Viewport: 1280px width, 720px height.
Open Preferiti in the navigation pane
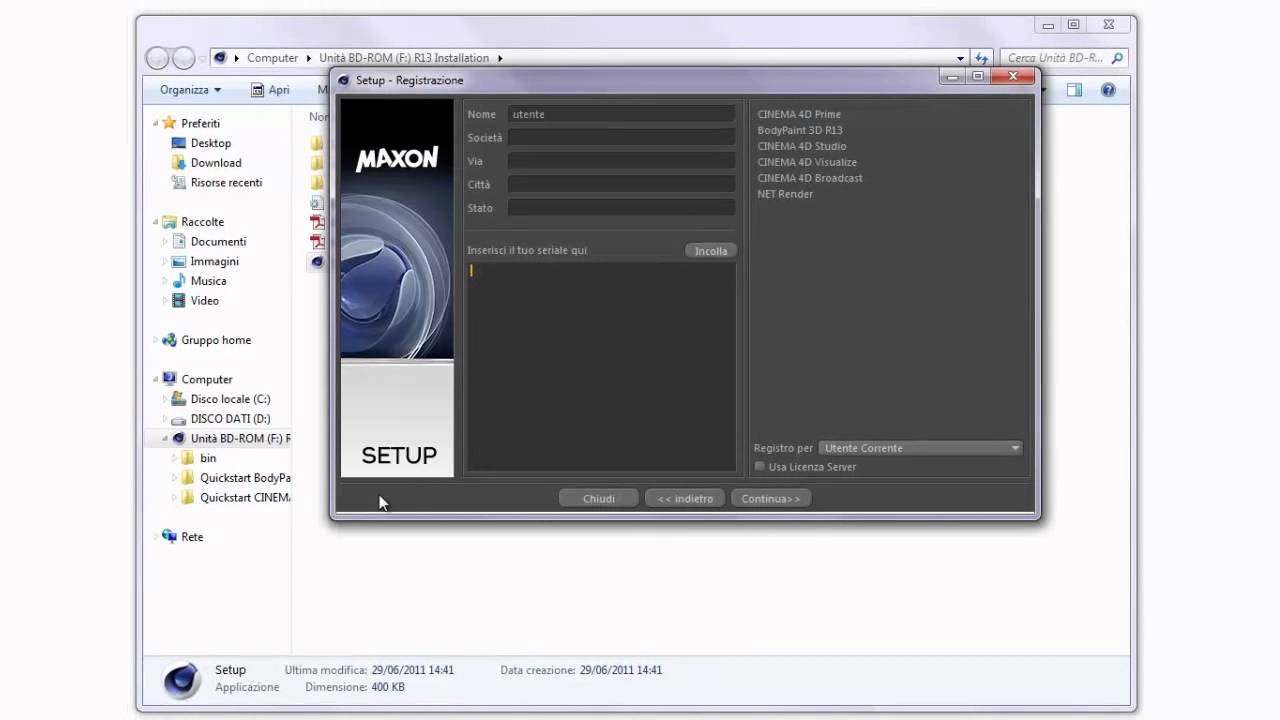[x=200, y=123]
